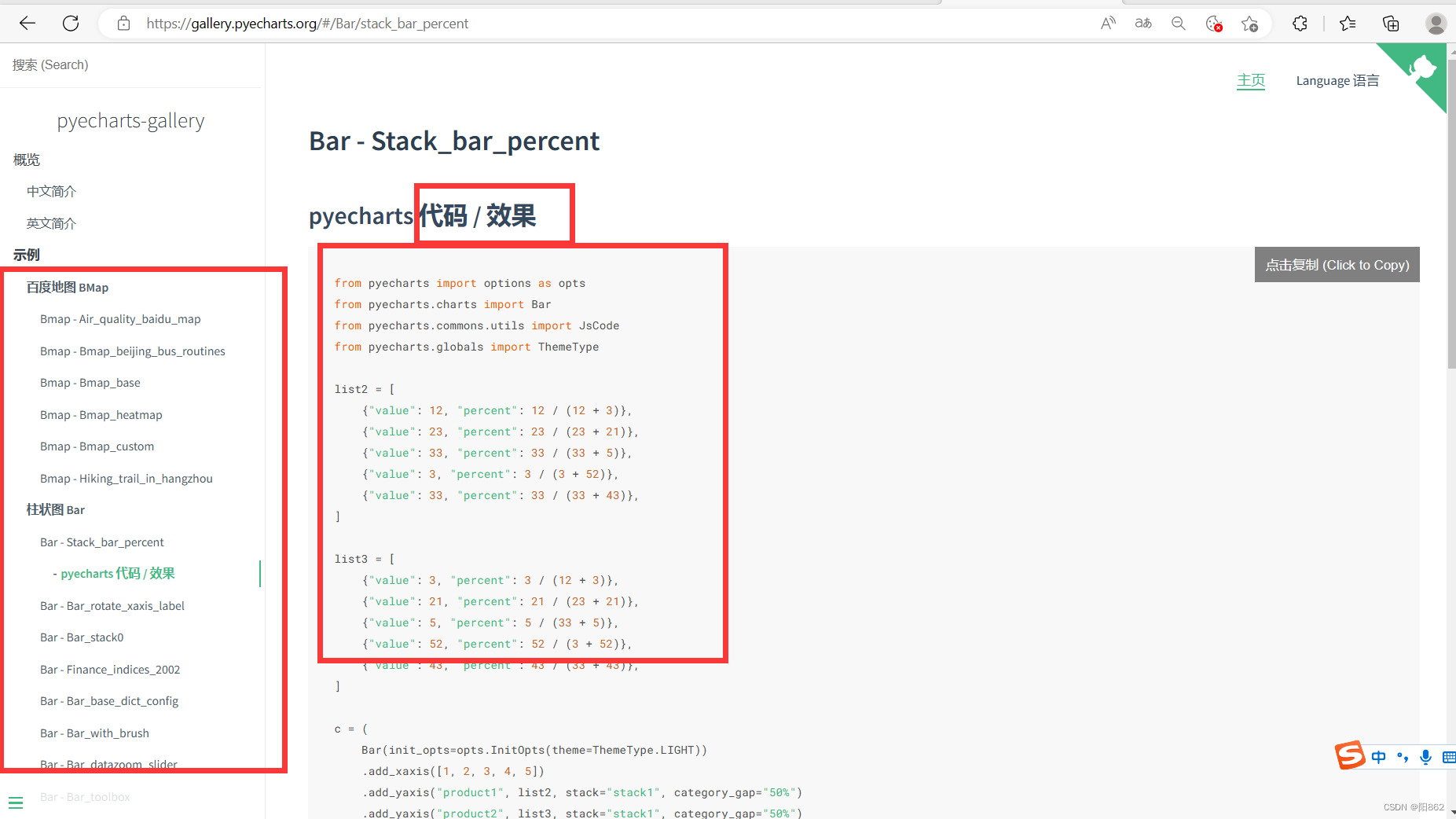The image size is (1456, 819).
Task: Go back to the previous page
Action: 28,24
